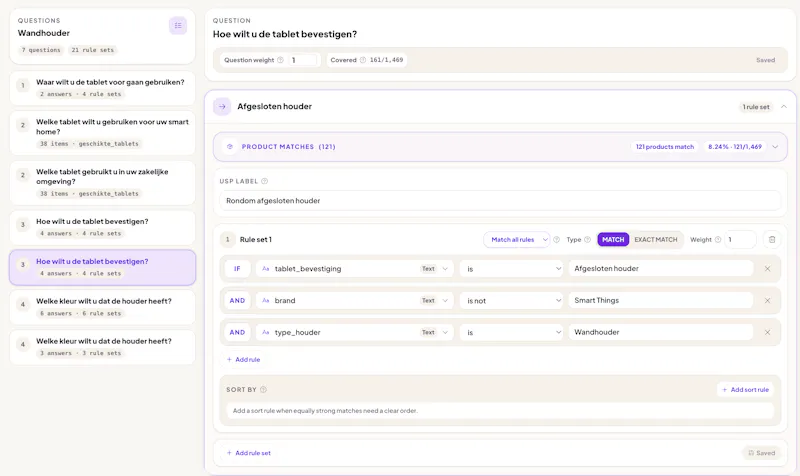Open the operator dropdown for tablet_bevestiging rule
The width and height of the screenshot is (800, 476).
point(512,269)
